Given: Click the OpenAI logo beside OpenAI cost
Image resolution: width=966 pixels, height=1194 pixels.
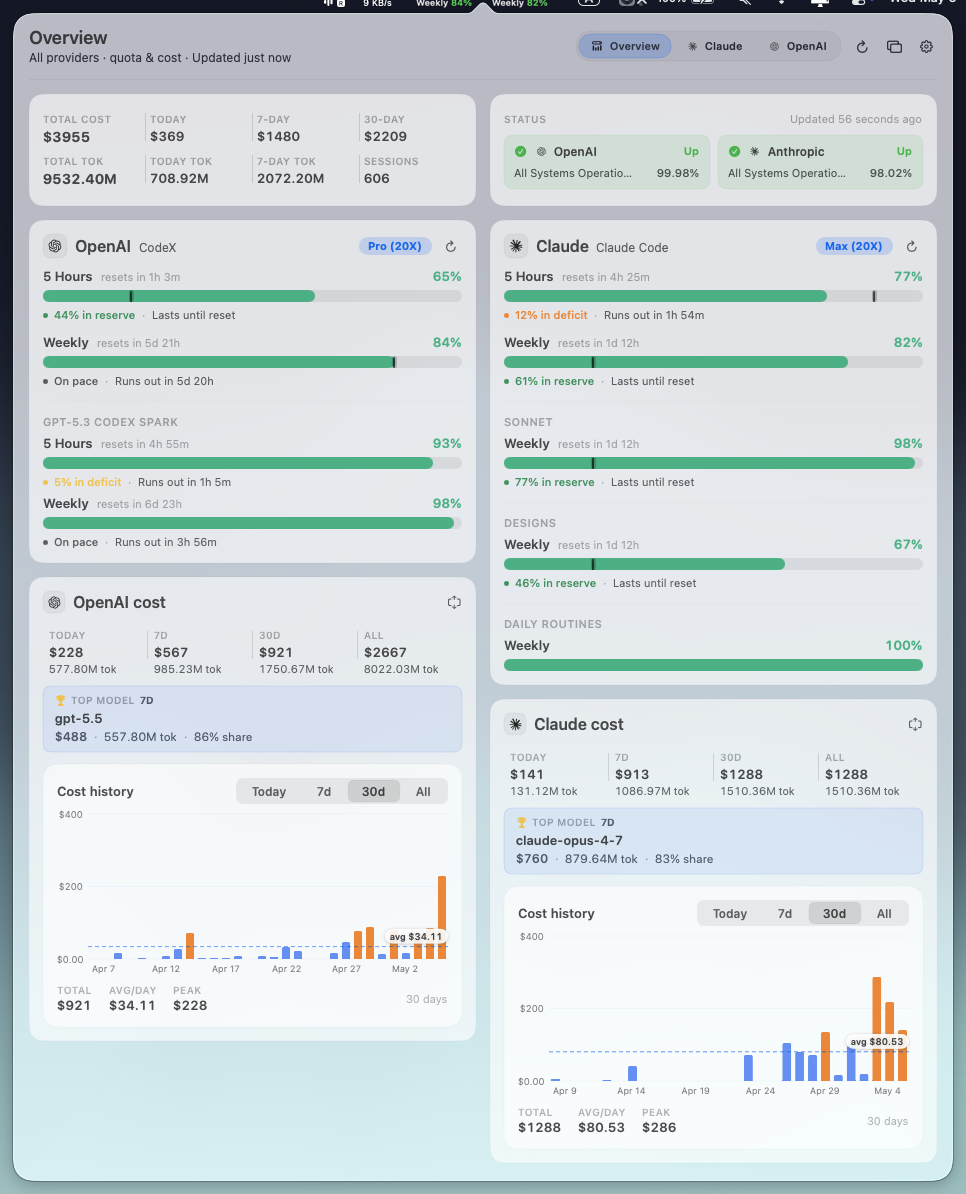Looking at the screenshot, I should 55,602.
